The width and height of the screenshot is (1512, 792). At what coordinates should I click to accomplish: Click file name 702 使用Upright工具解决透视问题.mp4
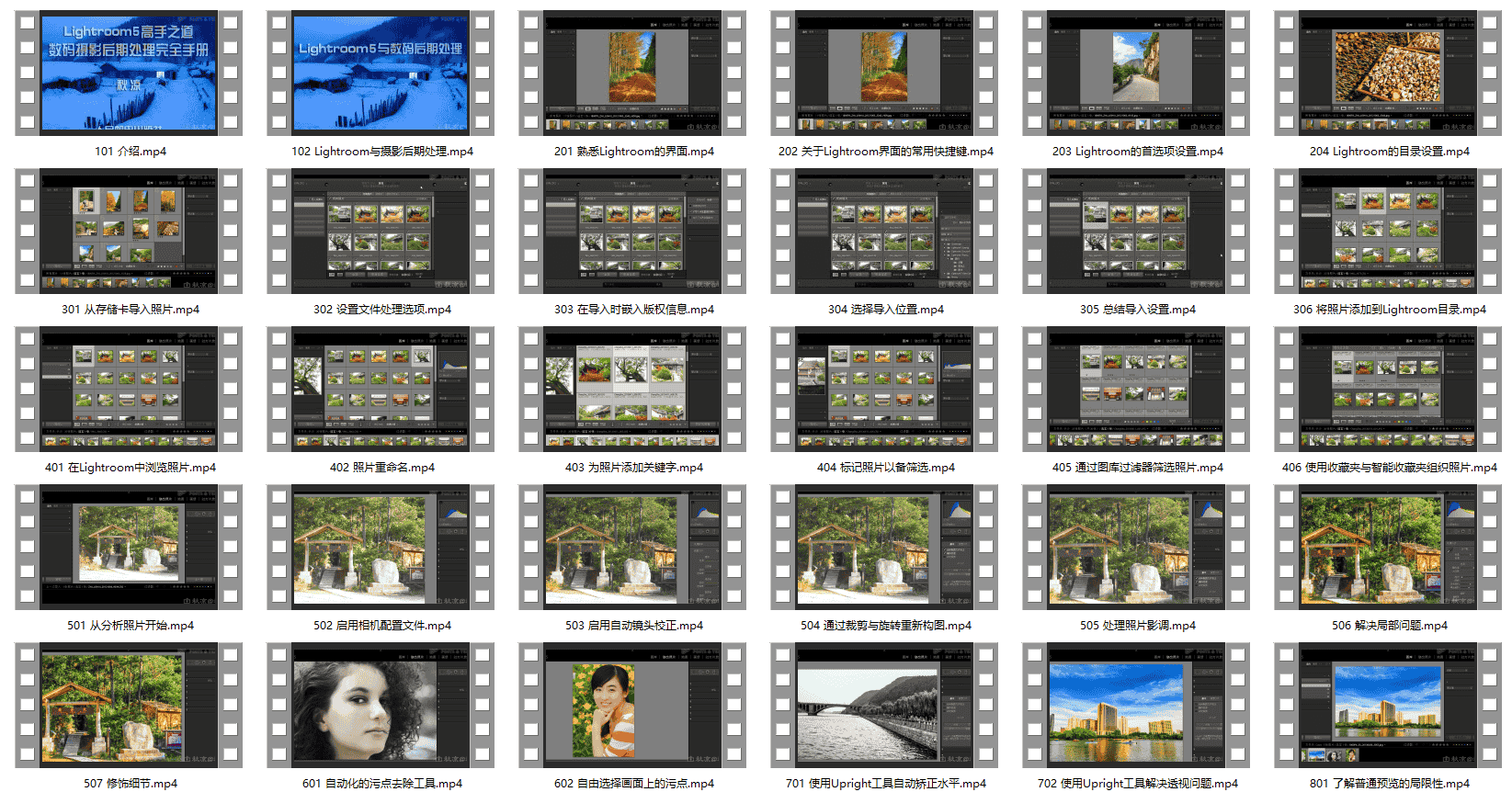(1137, 784)
